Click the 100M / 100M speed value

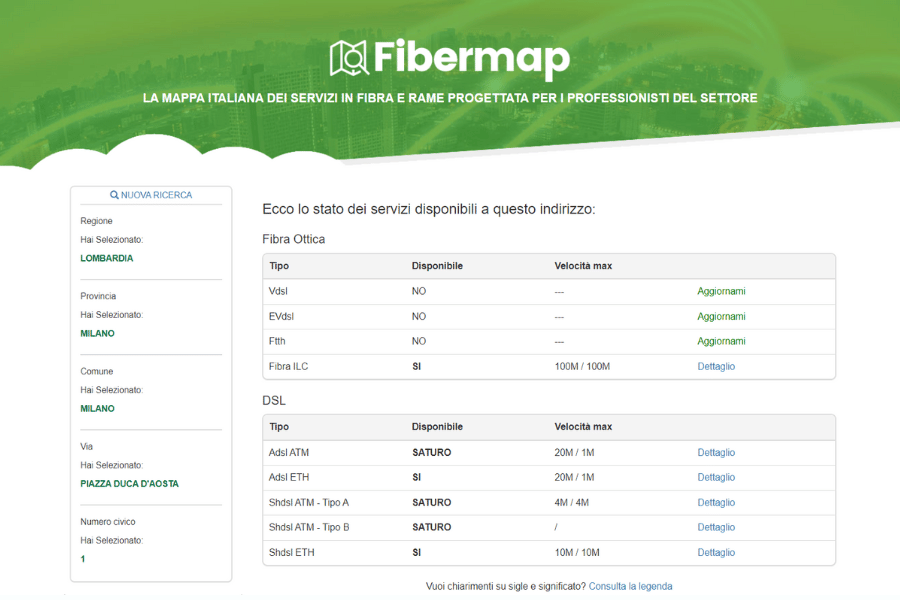pos(582,366)
